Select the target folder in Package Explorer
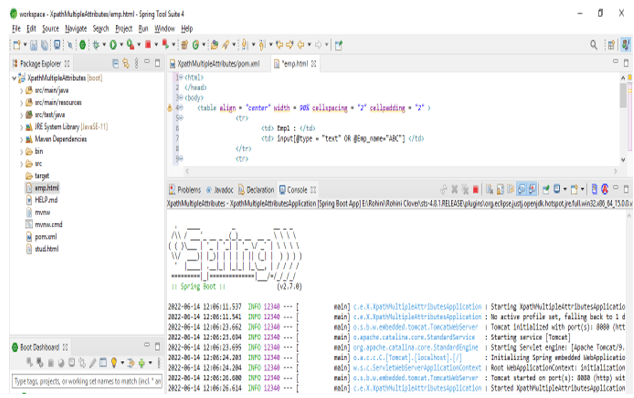This screenshot has height=398, width=634. [37, 176]
